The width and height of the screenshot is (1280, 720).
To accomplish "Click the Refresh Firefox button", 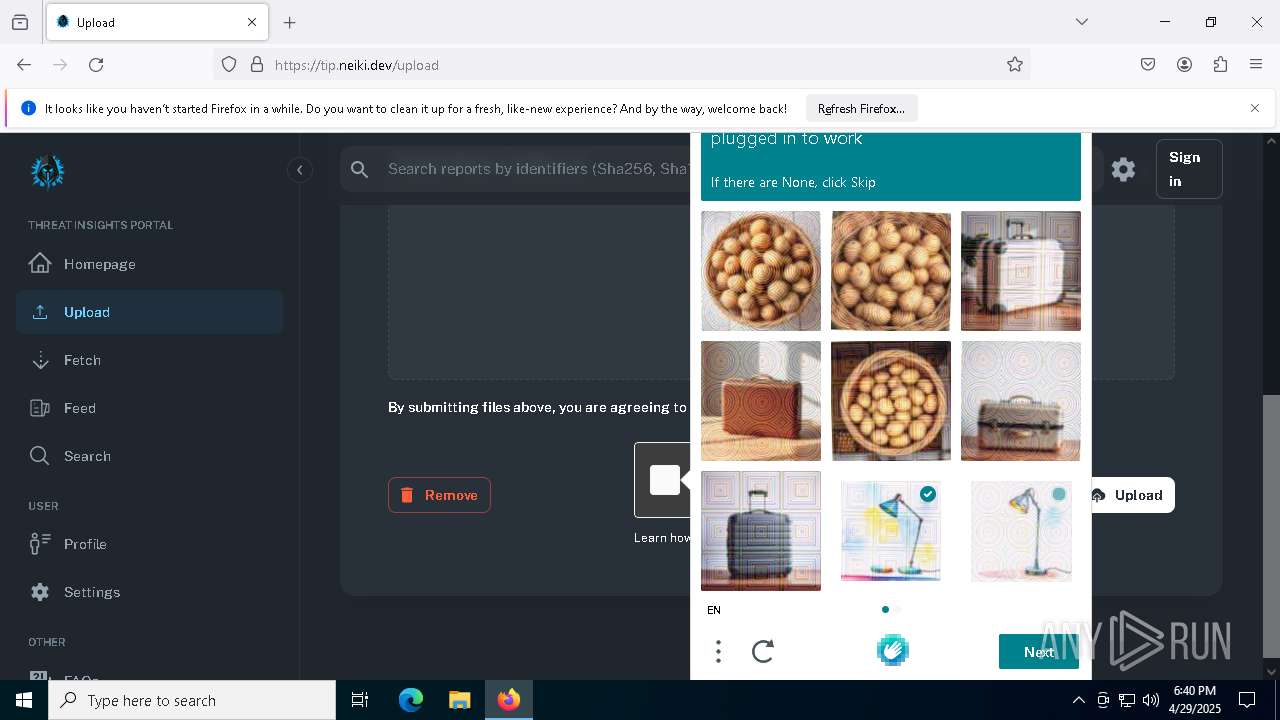I will point(861,109).
